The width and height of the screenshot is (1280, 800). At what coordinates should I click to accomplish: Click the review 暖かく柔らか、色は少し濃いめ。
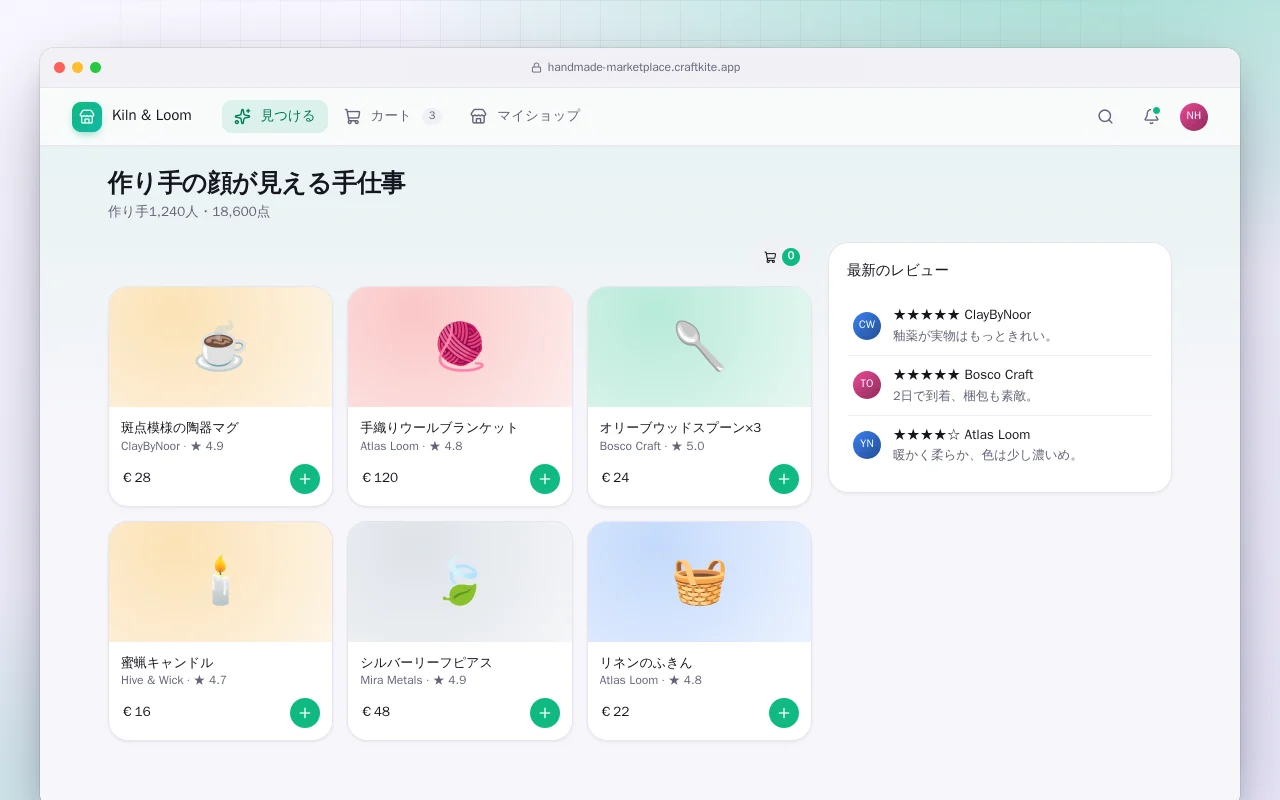click(x=987, y=455)
